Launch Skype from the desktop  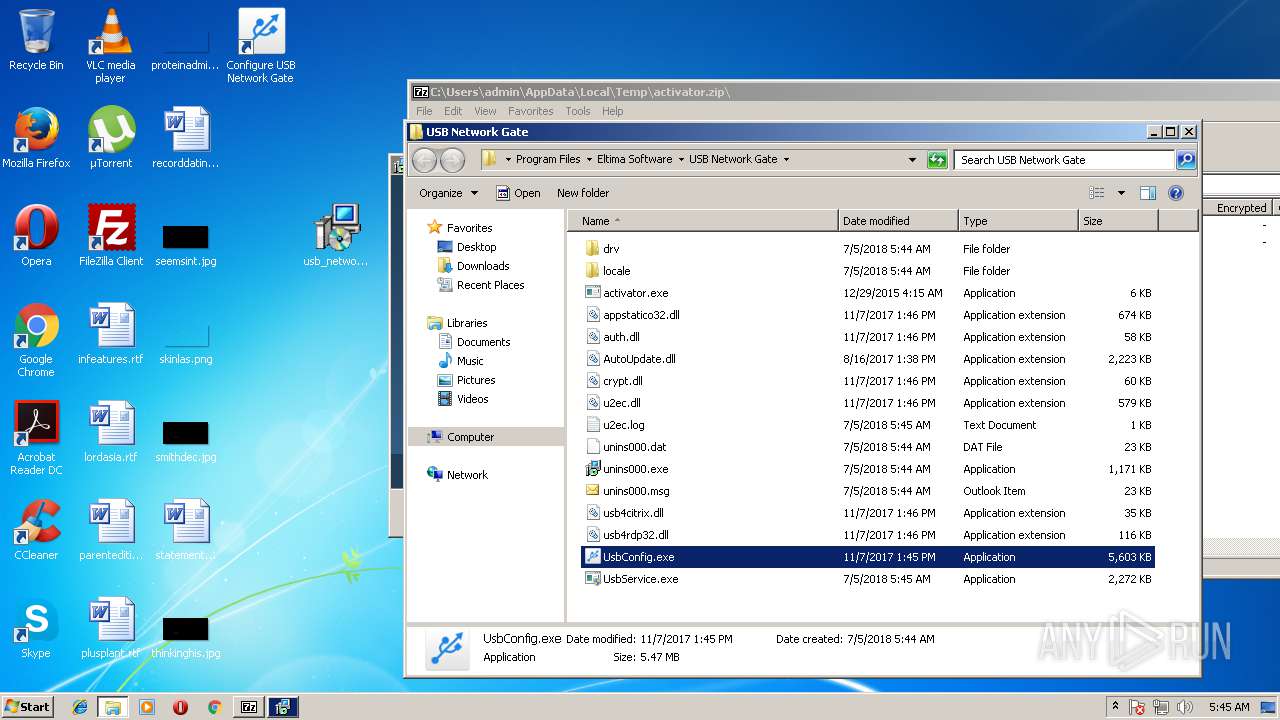pos(36,628)
